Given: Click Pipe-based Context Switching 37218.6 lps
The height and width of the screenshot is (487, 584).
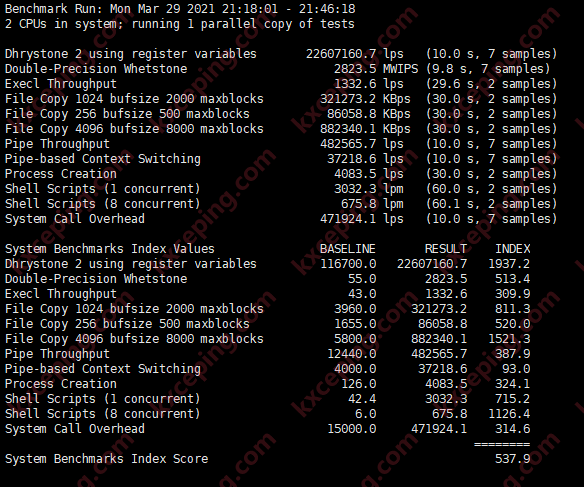Looking at the screenshot, I should tap(365, 159).
